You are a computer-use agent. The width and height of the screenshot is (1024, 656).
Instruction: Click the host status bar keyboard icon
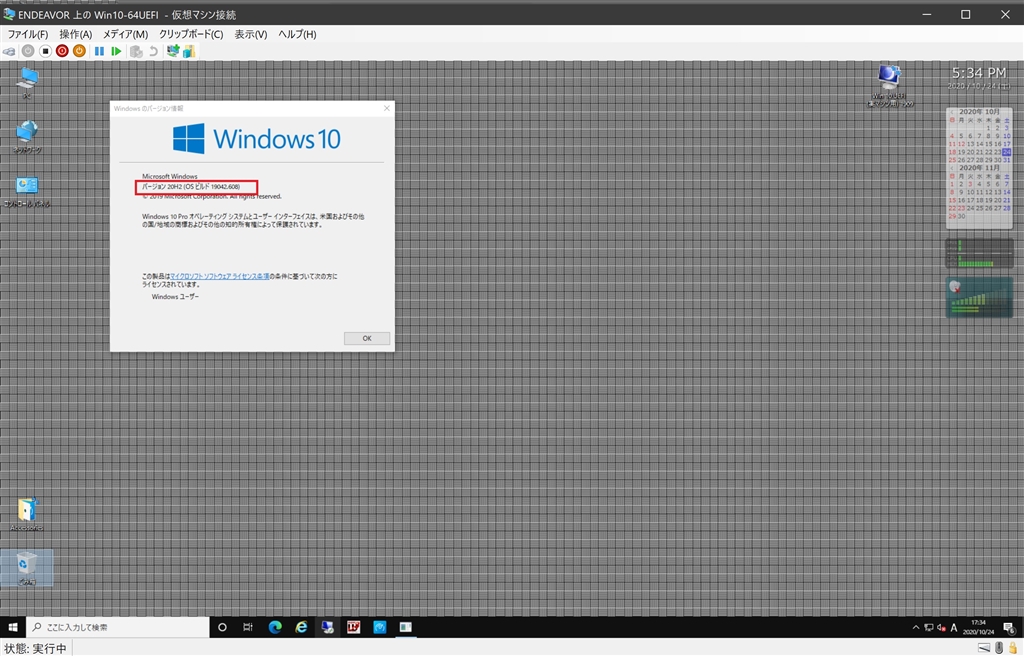(984, 648)
